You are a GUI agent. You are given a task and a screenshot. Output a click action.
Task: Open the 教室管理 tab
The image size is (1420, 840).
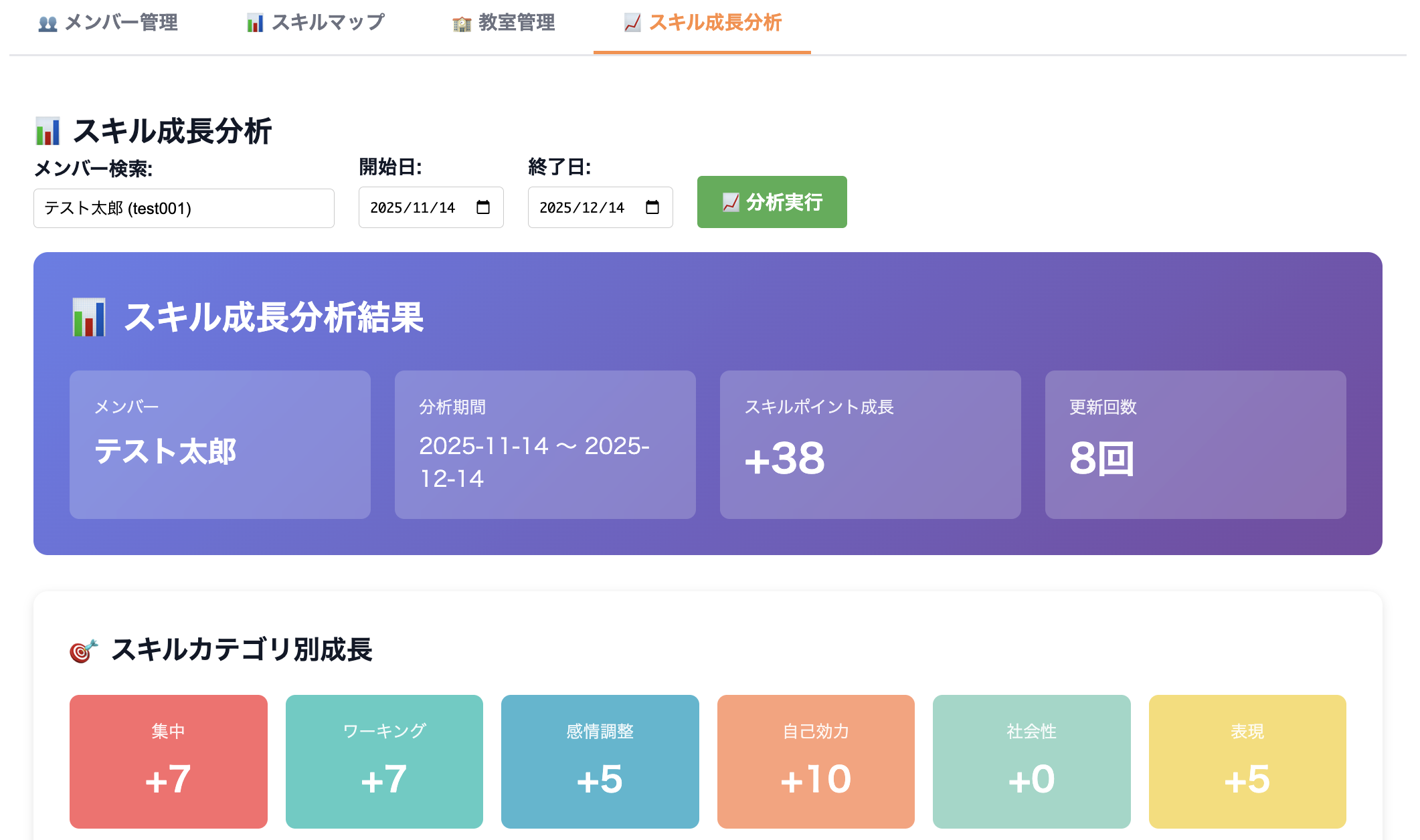[503, 23]
